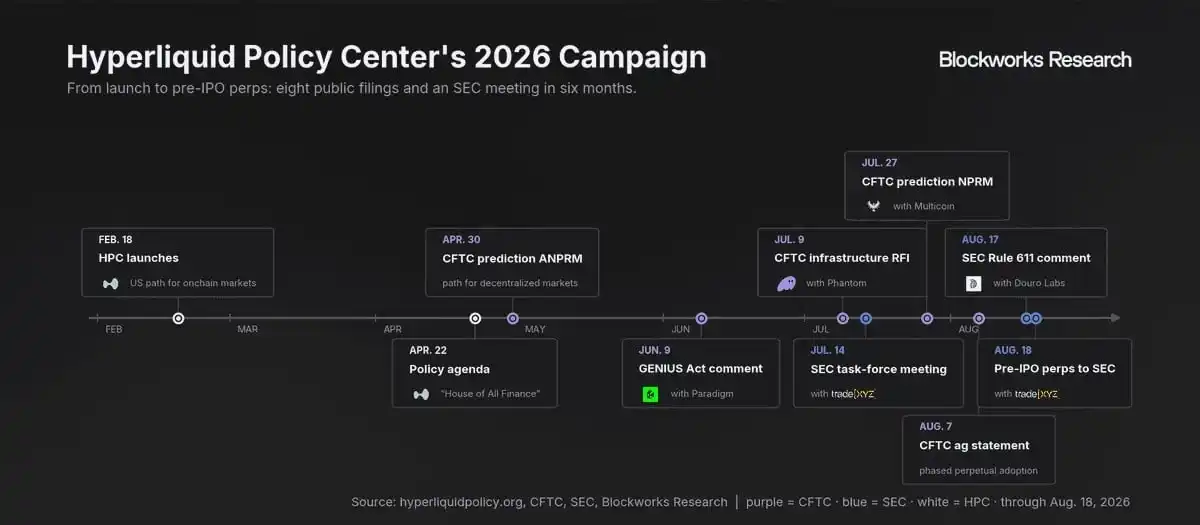Viewport: 1200px width, 525px height.
Task: Open the CFTC ag statement card
Action: [979, 450]
